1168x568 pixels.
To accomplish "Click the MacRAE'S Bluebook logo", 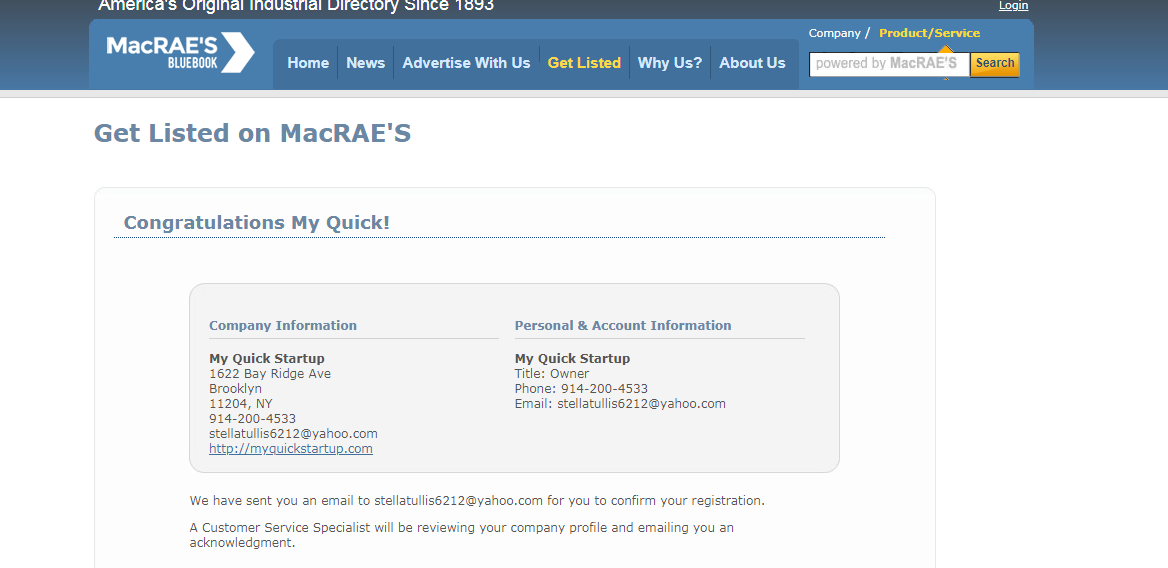I will coord(180,52).
